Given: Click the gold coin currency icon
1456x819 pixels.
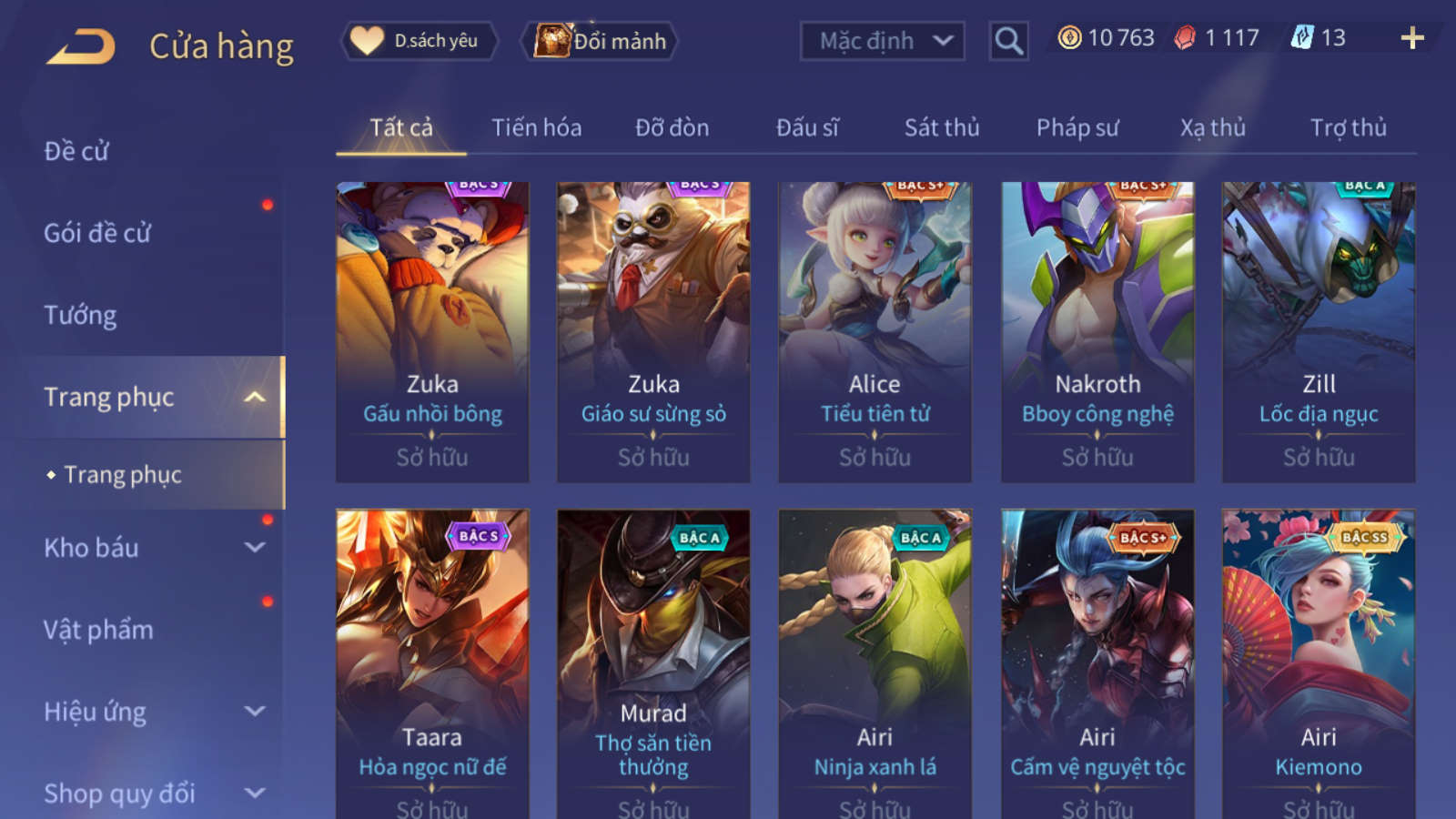Looking at the screenshot, I should click(x=1069, y=37).
